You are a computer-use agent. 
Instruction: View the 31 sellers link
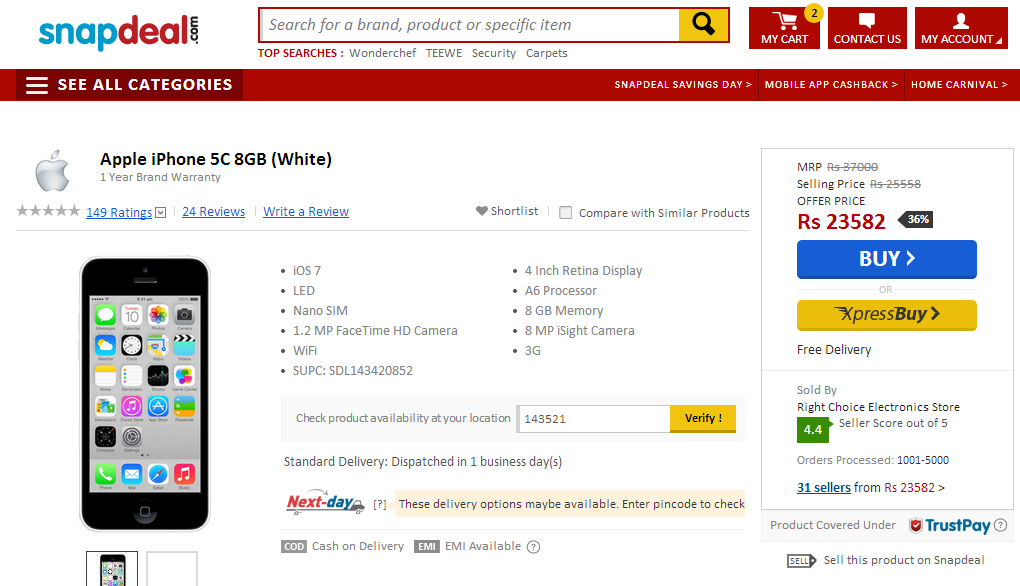point(824,488)
